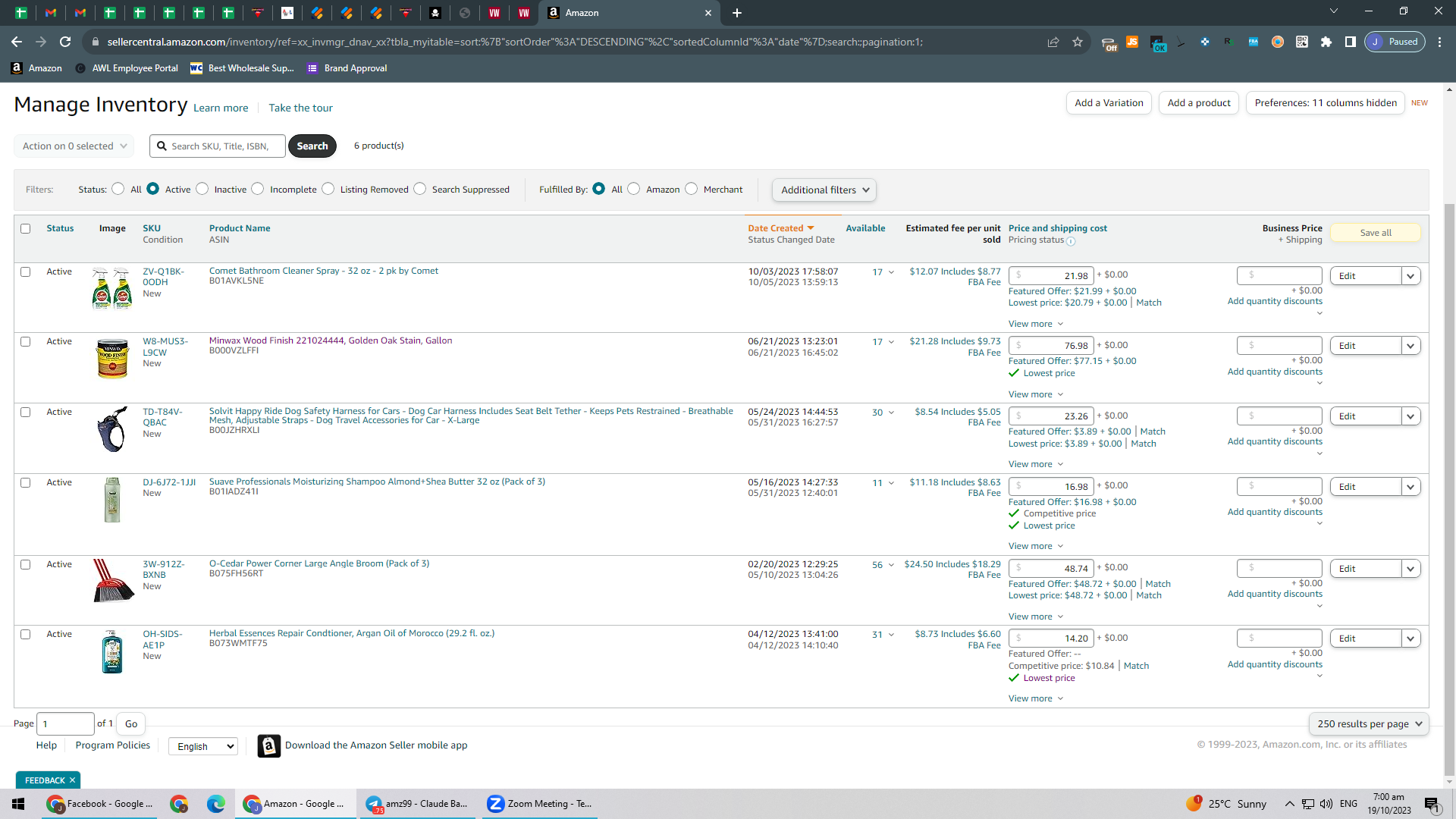This screenshot has width=1456, height=819.
Task: Click the page number input field
Action: (66, 724)
